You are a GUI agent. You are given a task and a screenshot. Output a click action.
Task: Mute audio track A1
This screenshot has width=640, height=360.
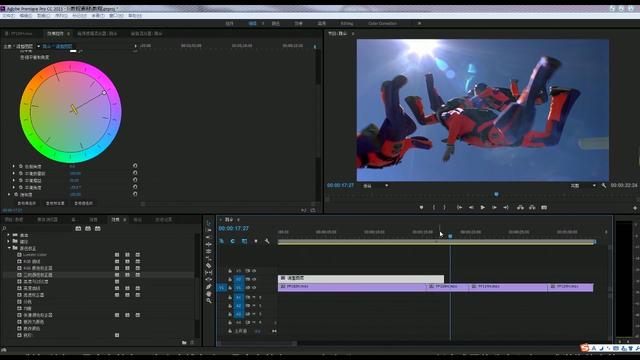click(x=254, y=297)
